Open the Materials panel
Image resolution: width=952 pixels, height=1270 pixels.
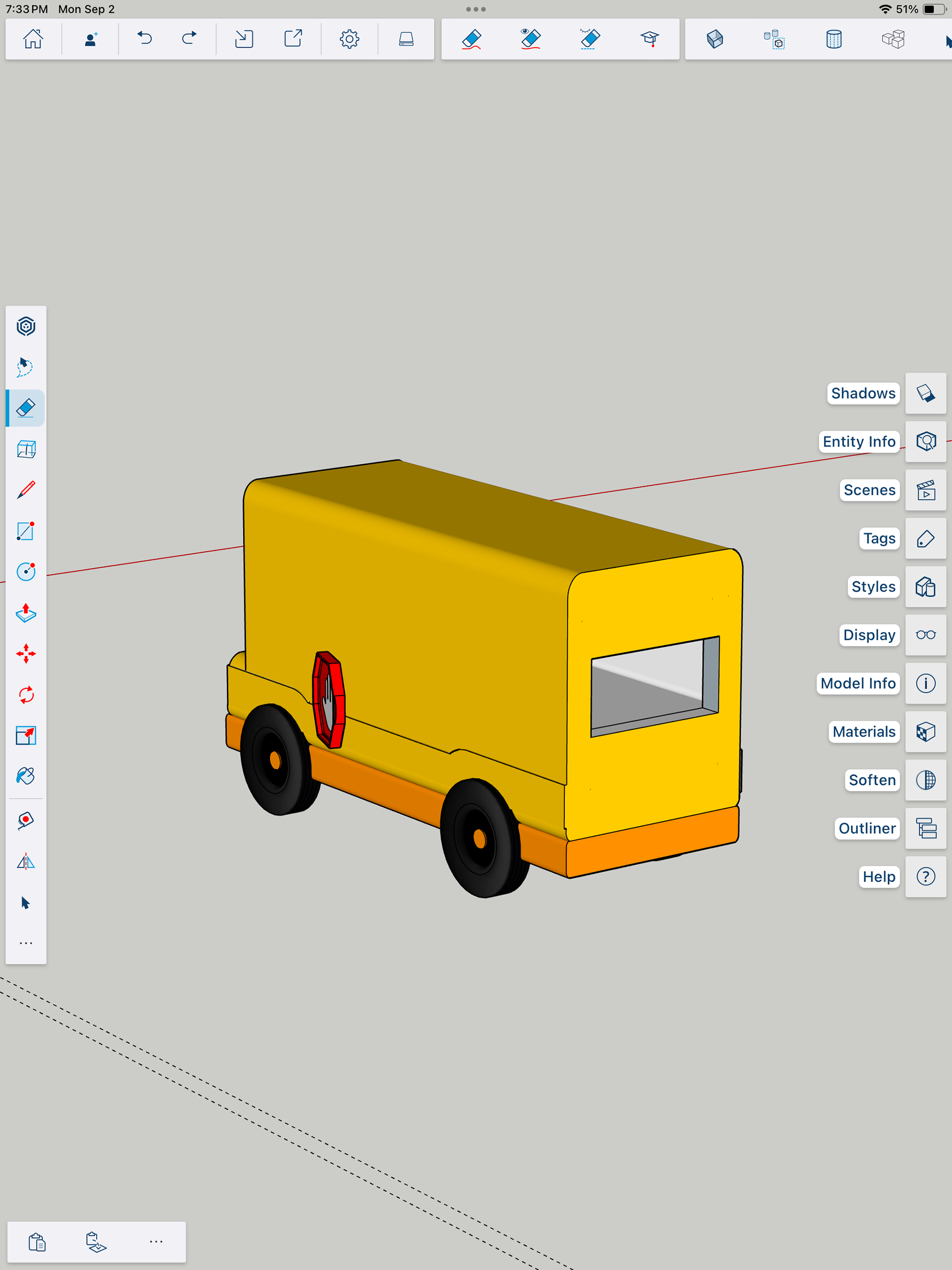[x=925, y=731]
